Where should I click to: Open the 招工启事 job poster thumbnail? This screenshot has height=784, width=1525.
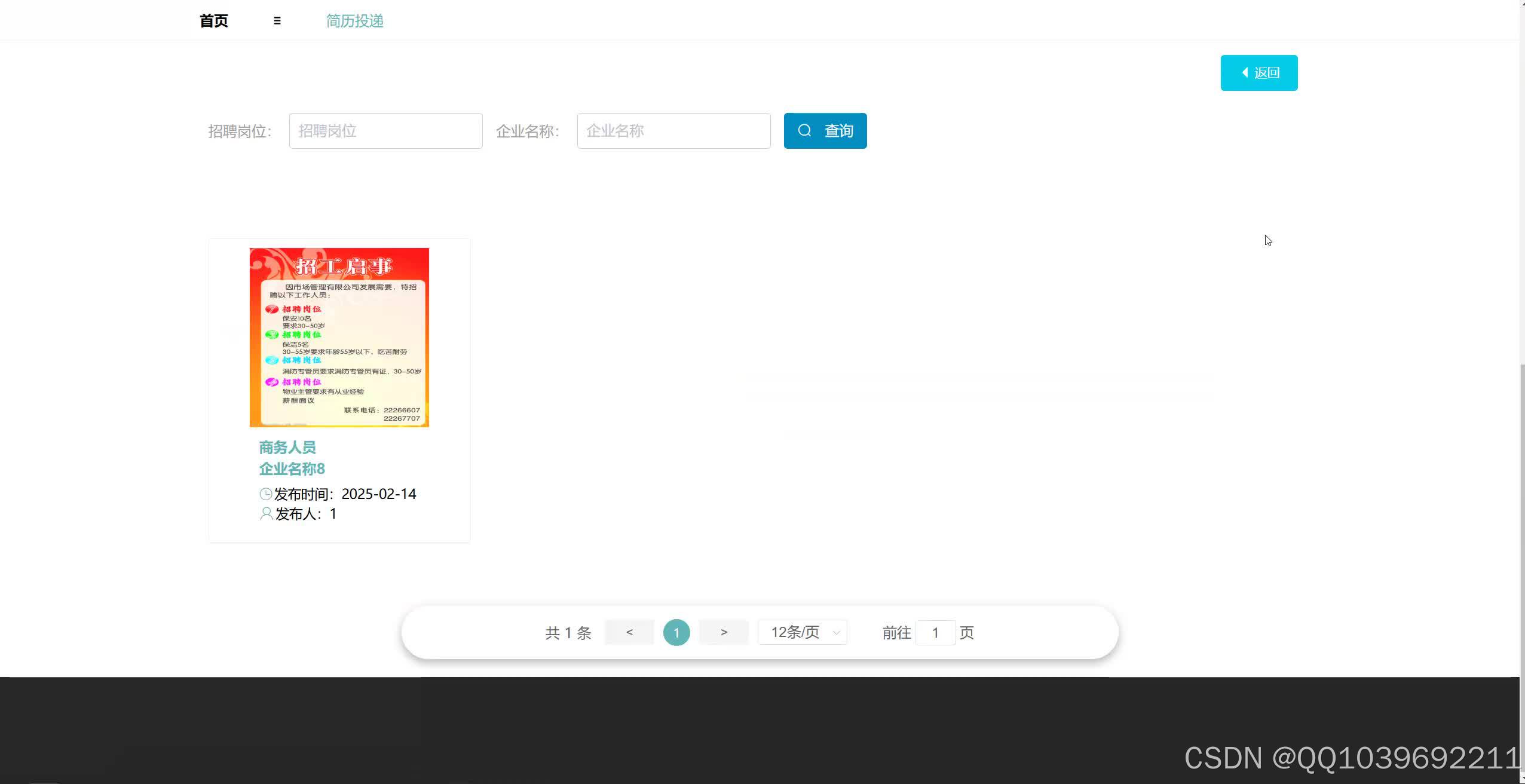point(339,337)
